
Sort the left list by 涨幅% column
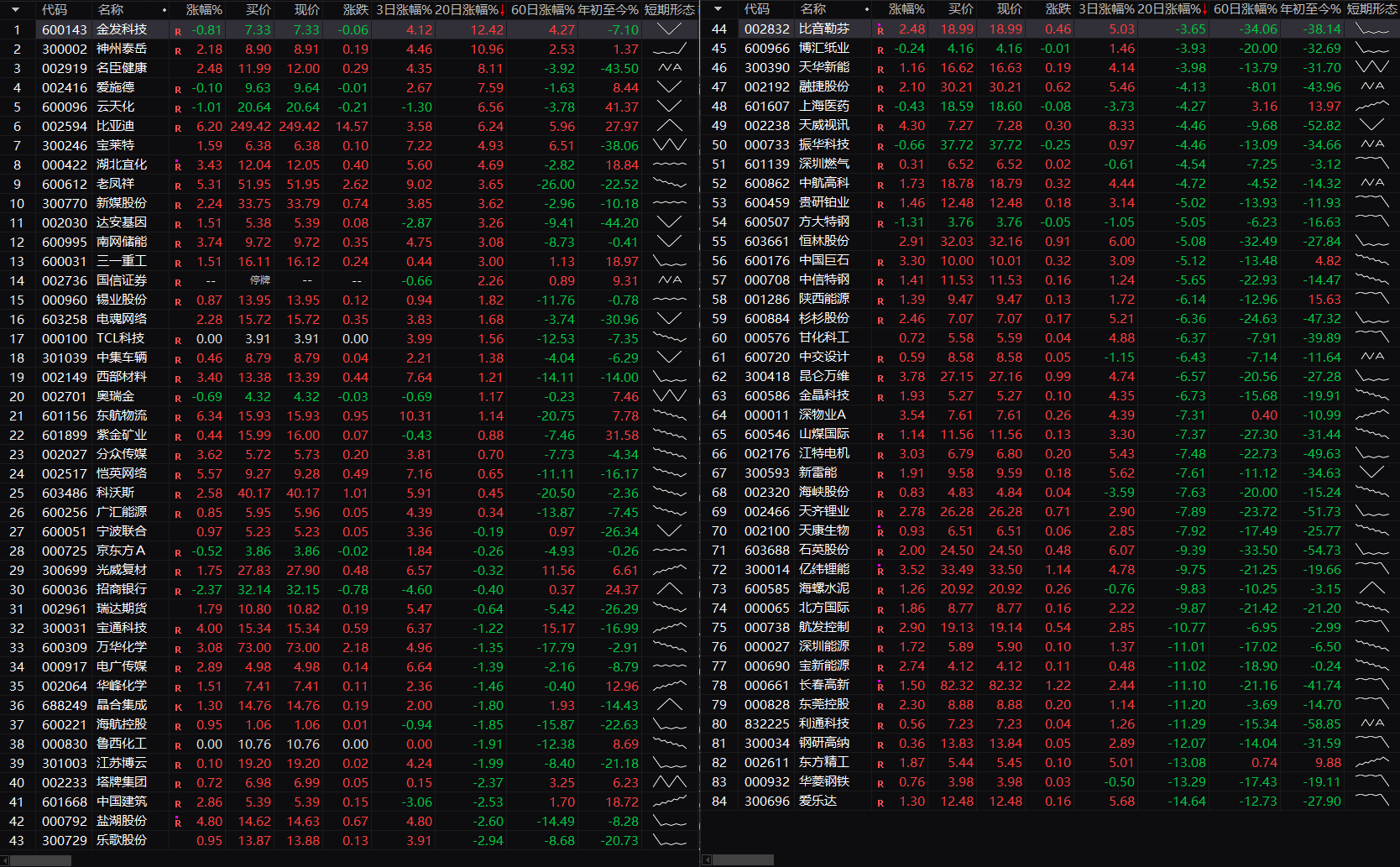pos(204,9)
